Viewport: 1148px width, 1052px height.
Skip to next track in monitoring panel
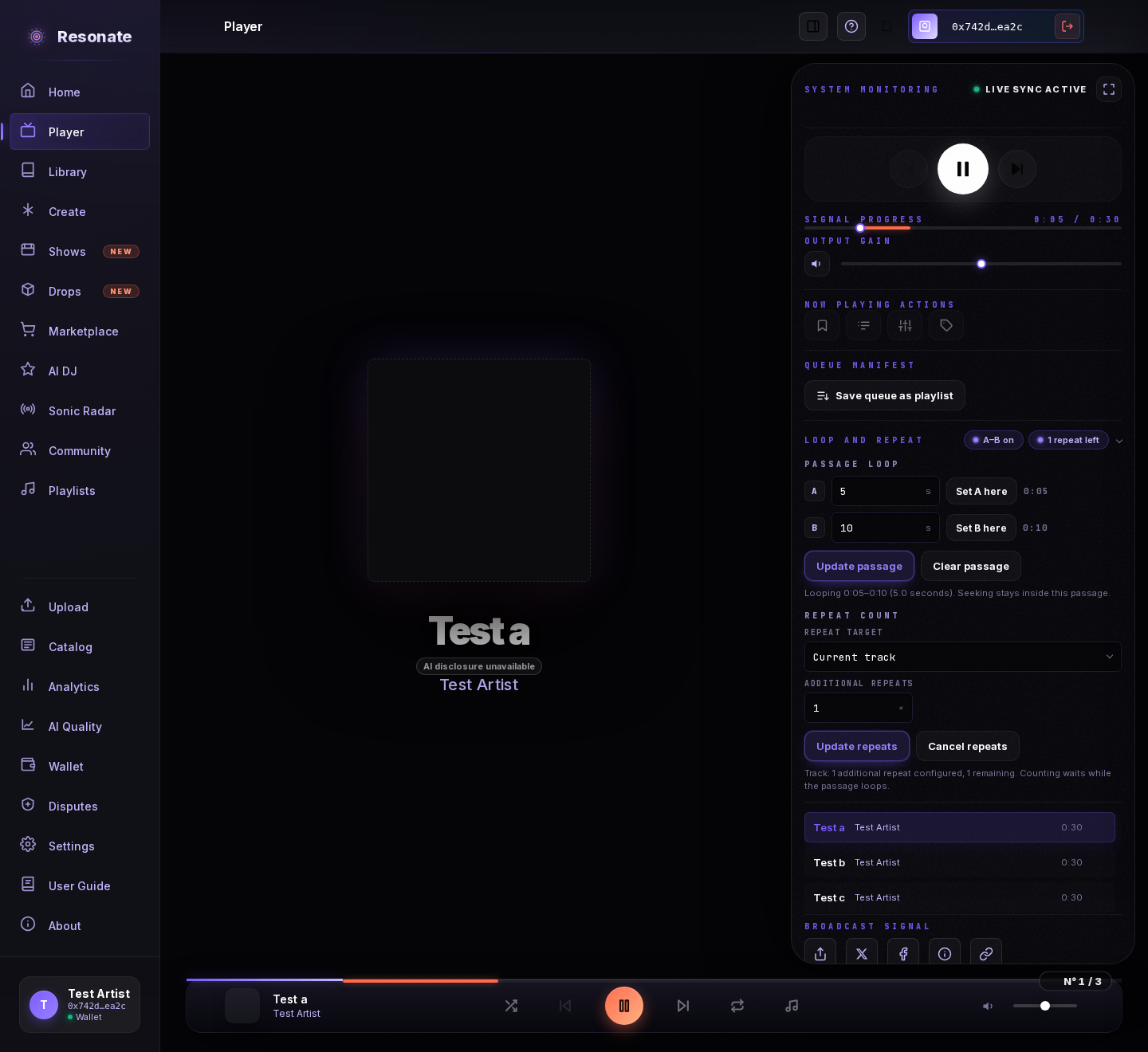coord(1017,169)
